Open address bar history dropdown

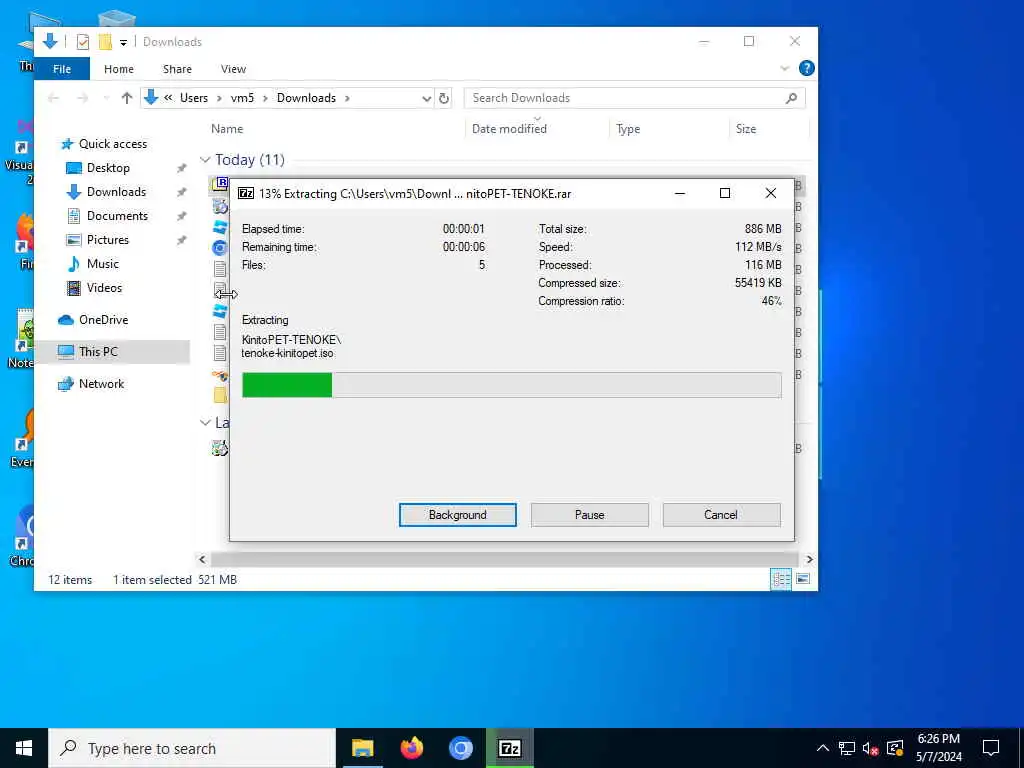pos(426,99)
